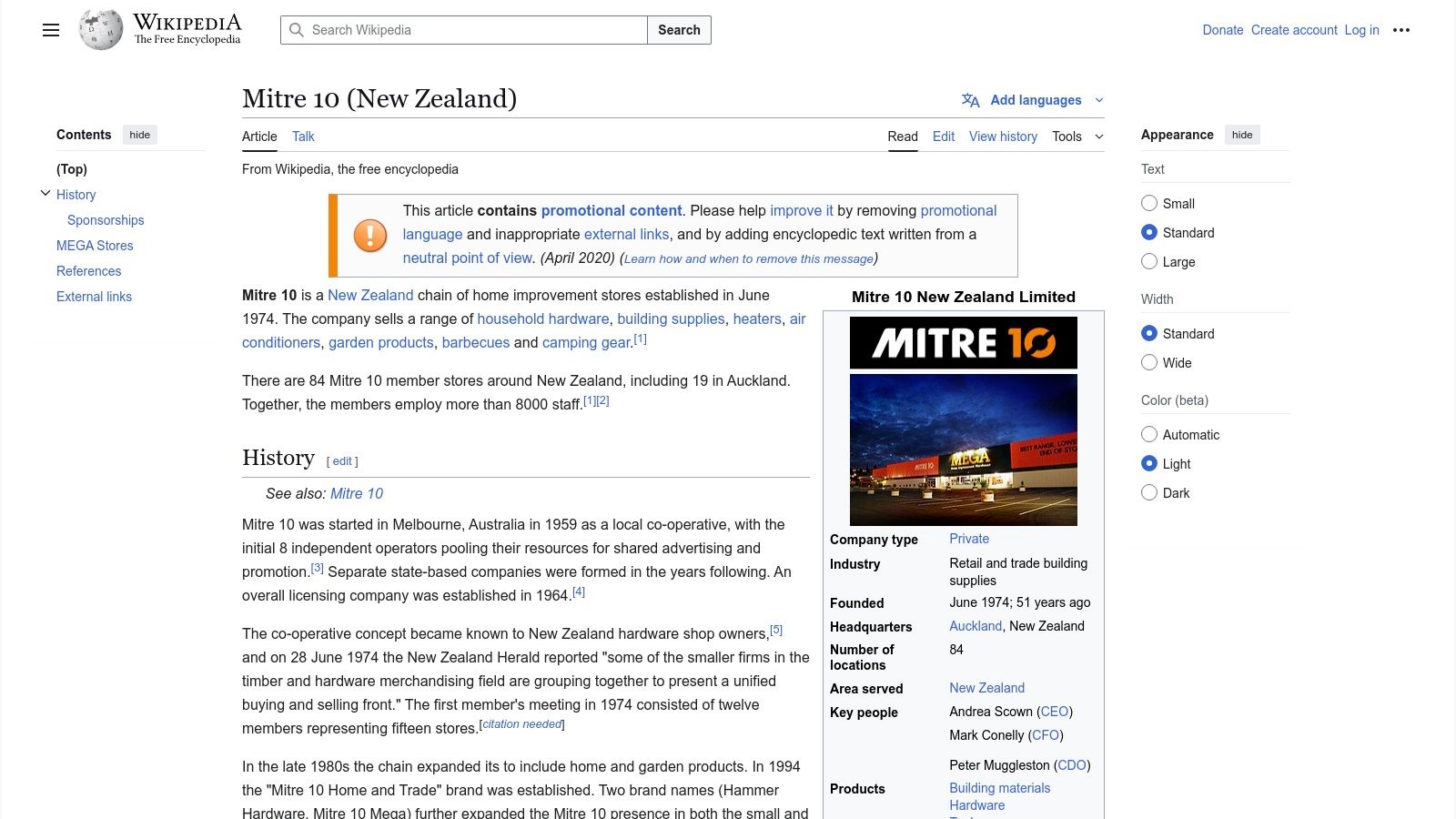Viewport: 1456px width, 819px height.
Task: Click the translate languages icon
Action: click(971, 100)
